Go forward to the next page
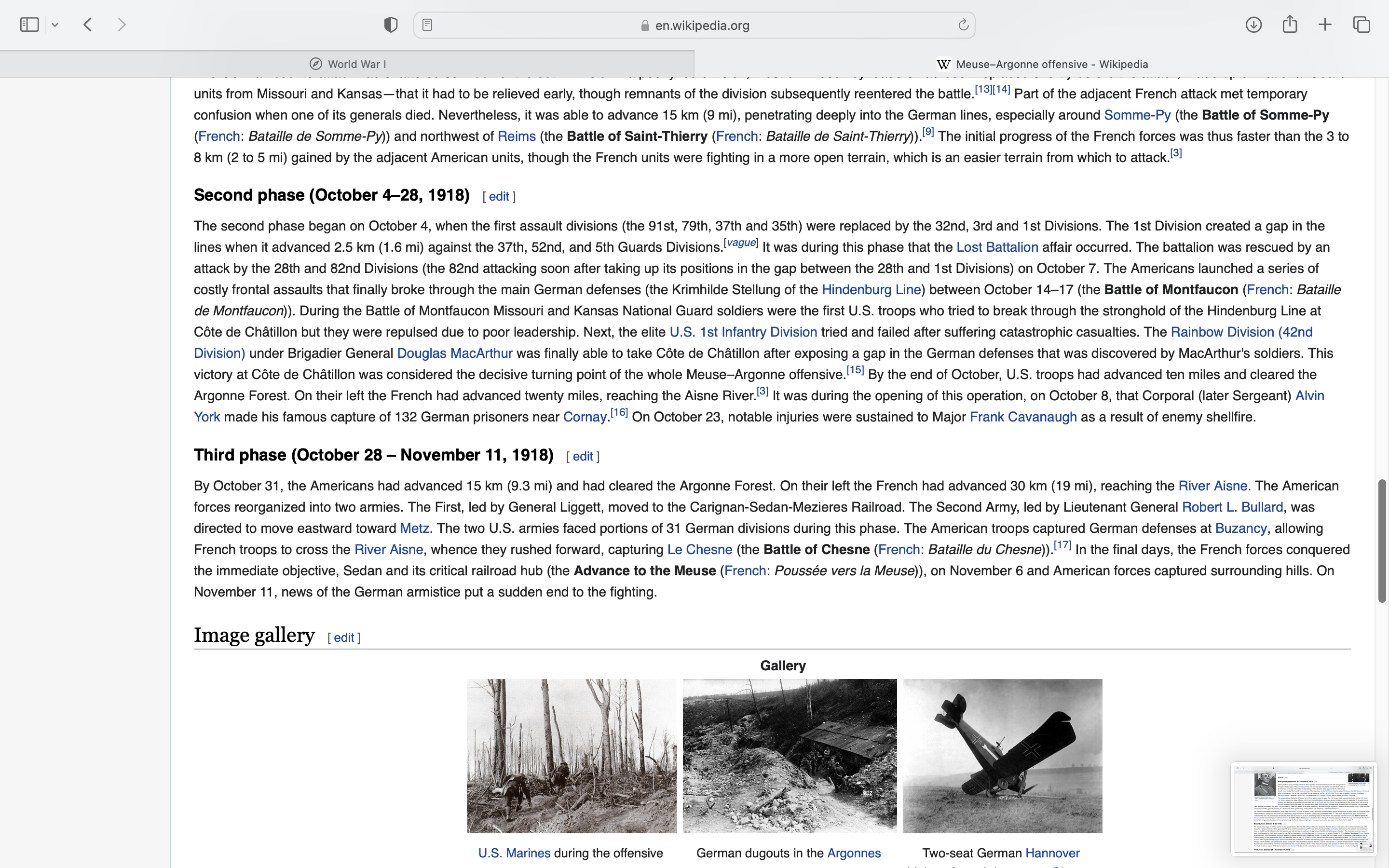Viewport: 1389px width, 868px height. tap(122, 25)
